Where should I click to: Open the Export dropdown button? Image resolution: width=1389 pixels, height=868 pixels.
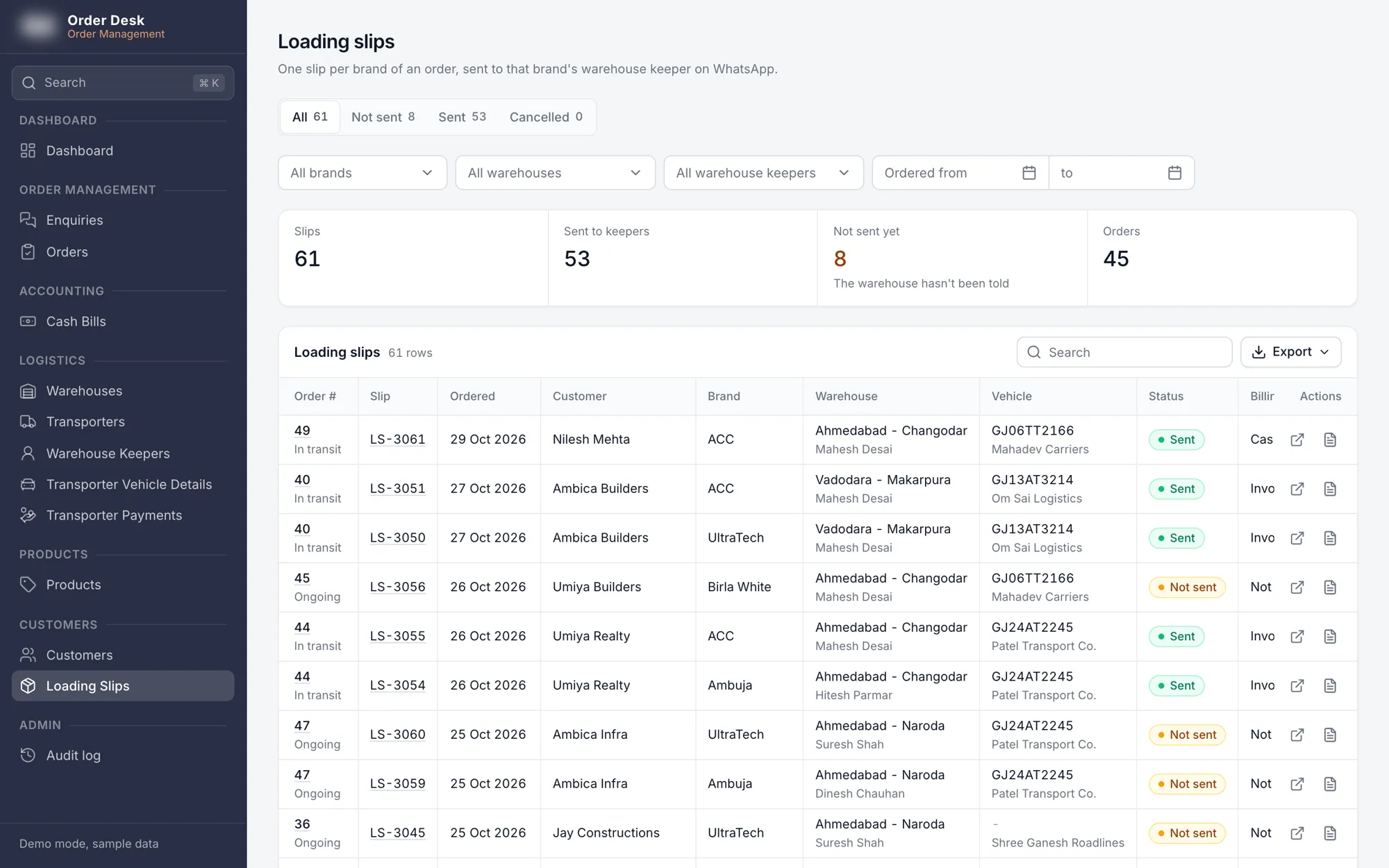point(1290,352)
